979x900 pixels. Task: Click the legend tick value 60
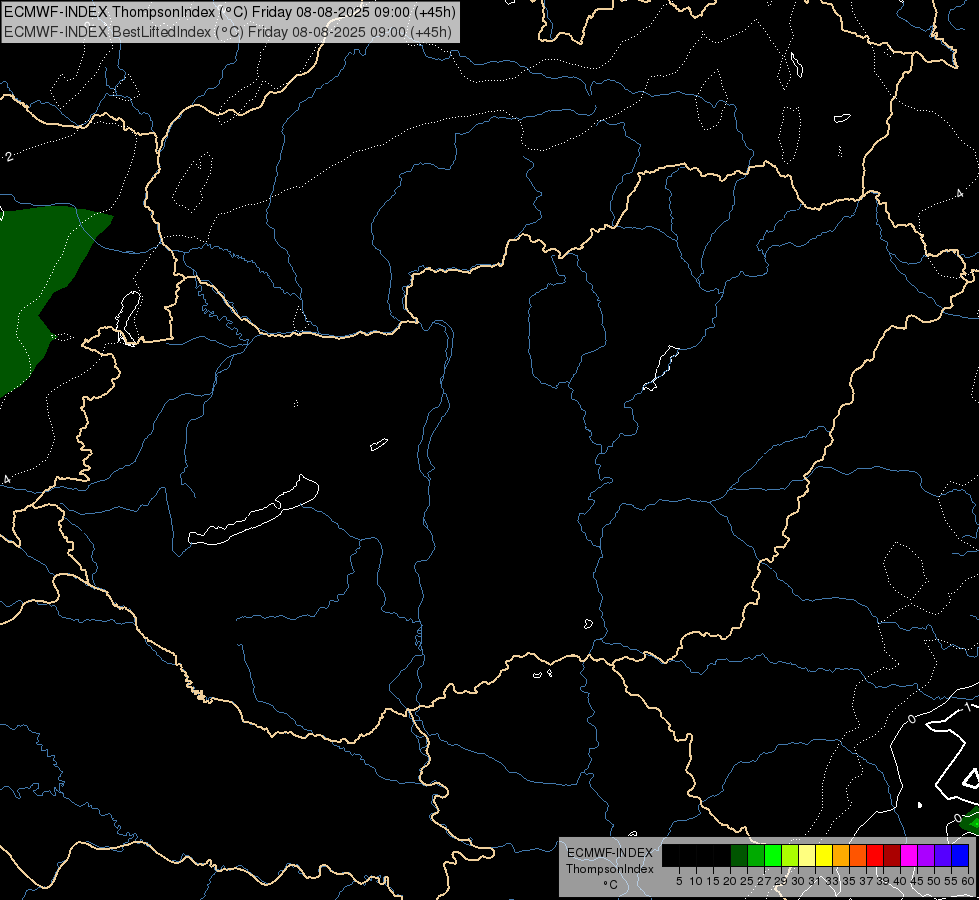[x=968, y=881]
